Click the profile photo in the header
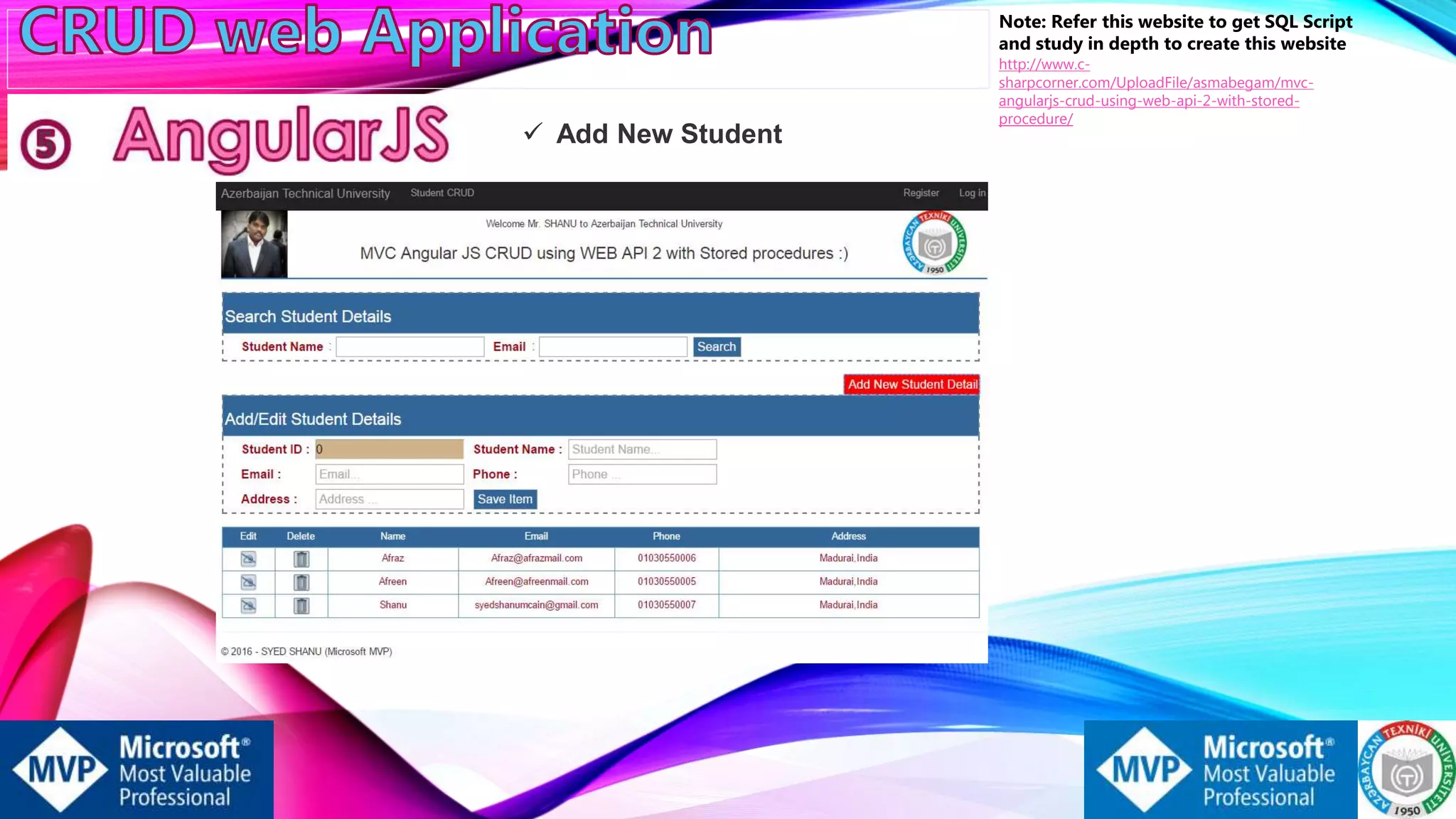1456x819 pixels. tap(255, 244)
